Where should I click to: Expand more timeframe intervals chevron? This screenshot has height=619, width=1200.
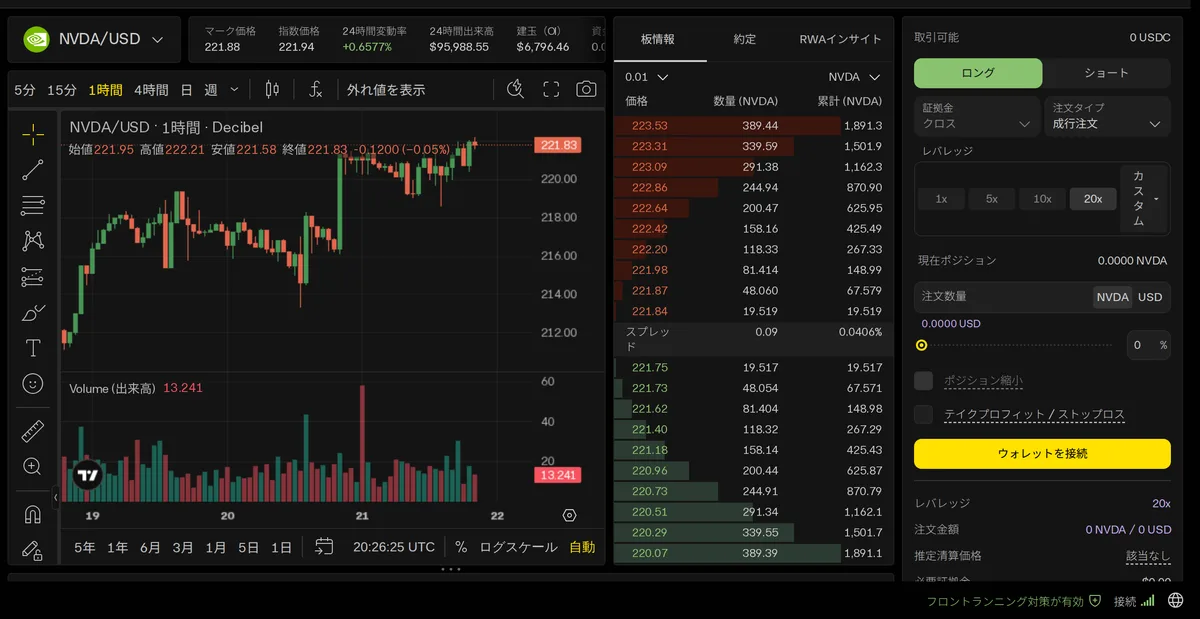(x=235, y=89)
